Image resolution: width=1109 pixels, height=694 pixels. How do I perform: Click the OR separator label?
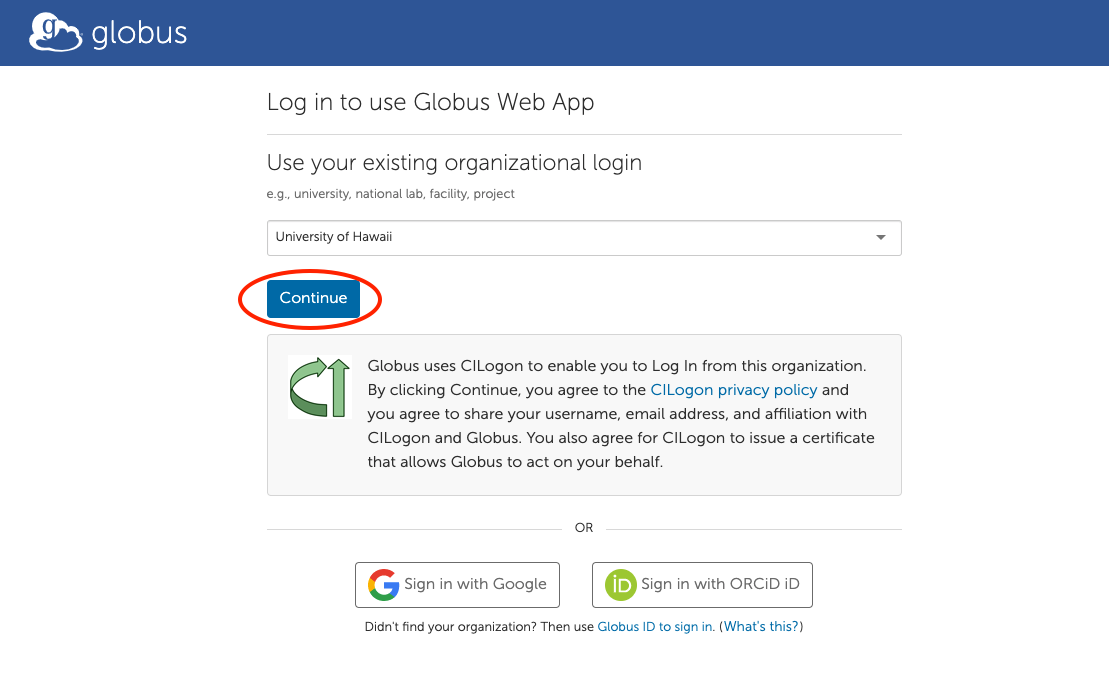583,528
